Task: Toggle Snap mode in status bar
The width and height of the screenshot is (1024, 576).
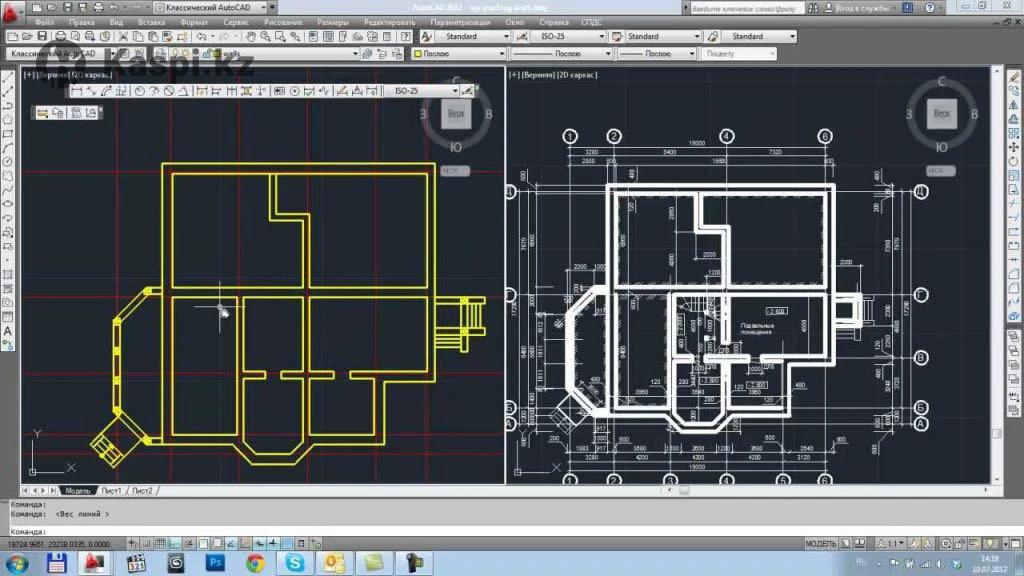Action: (146, 543)
